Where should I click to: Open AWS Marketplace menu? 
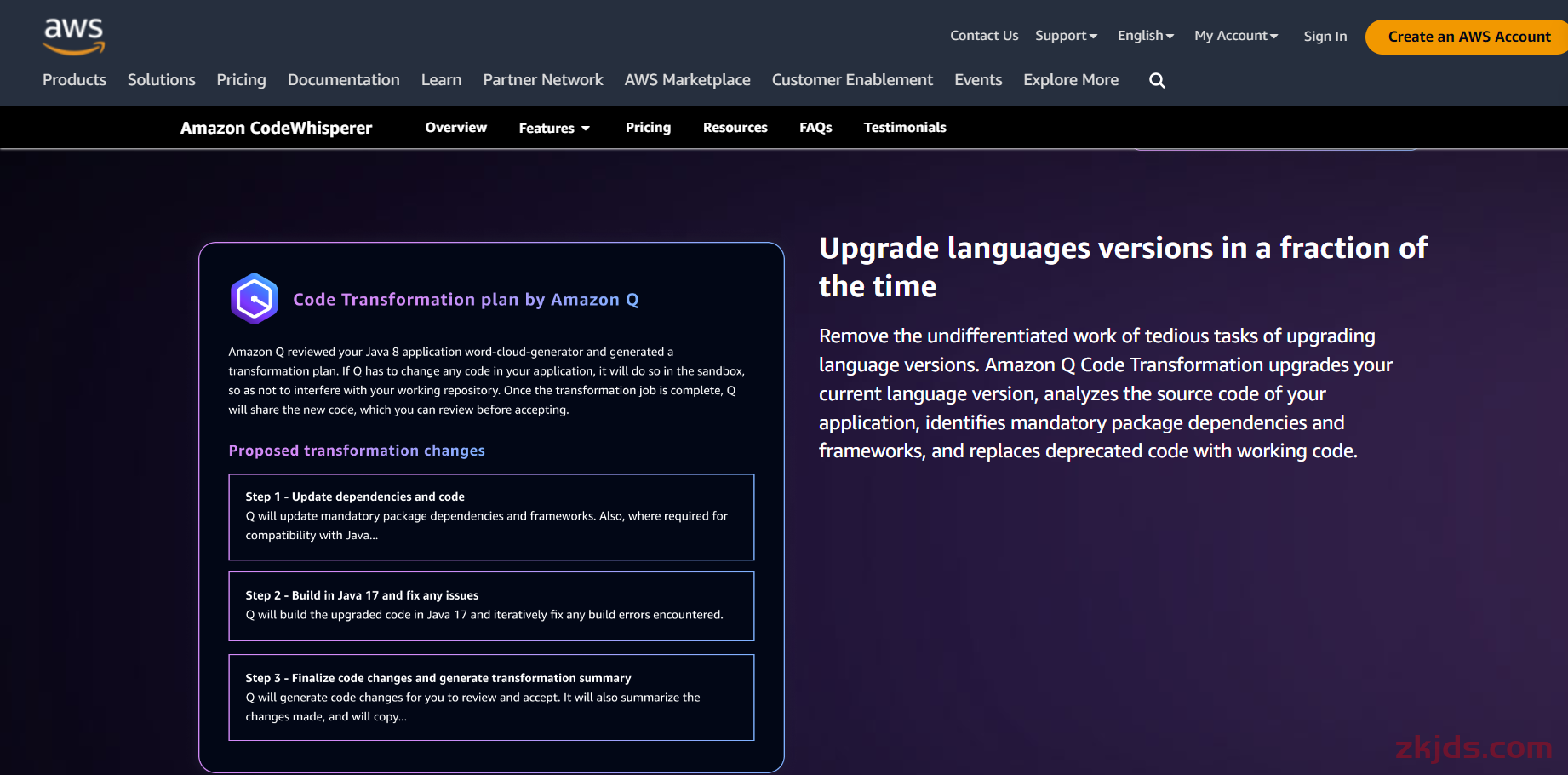[x=688, y=80]
